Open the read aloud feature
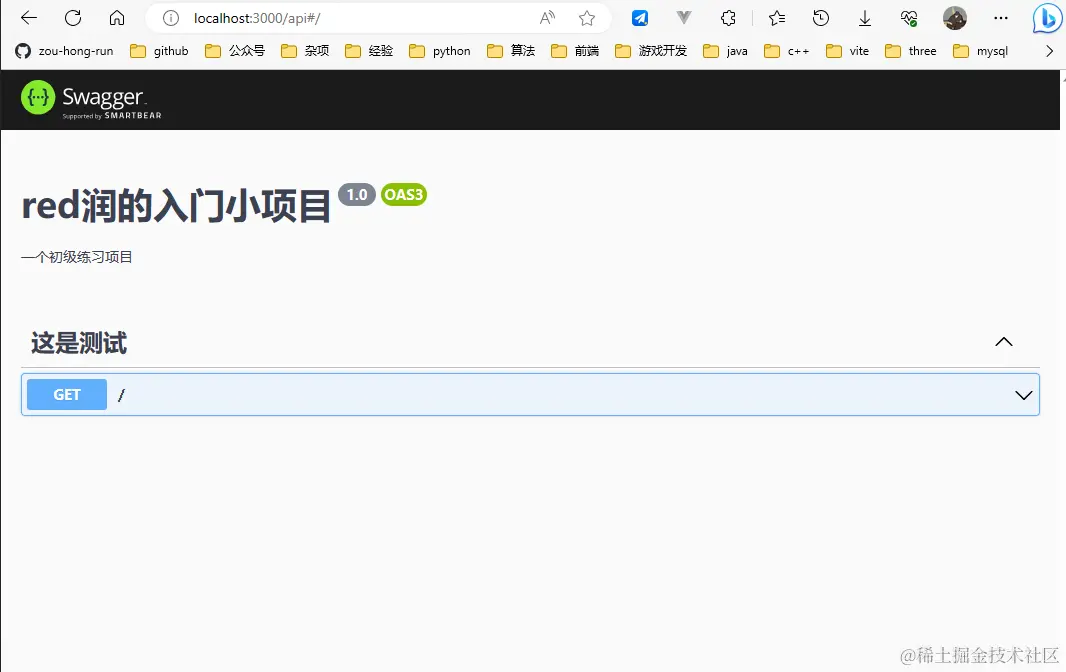Screen dimensions: 1066x672 547,18
